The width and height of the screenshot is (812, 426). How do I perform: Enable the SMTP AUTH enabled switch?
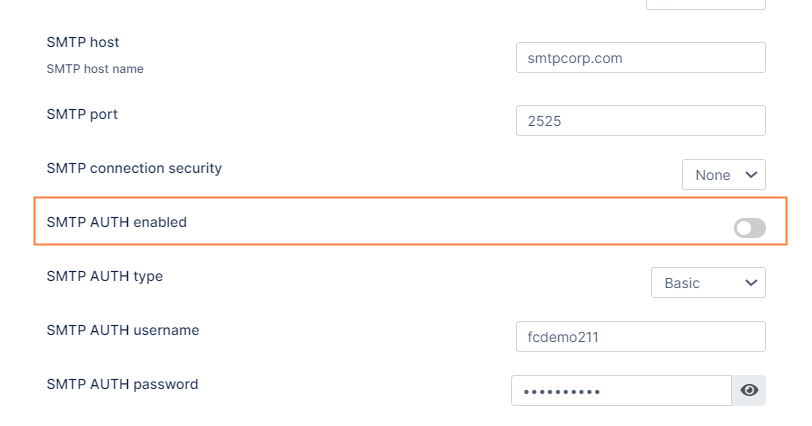(749, 229)
